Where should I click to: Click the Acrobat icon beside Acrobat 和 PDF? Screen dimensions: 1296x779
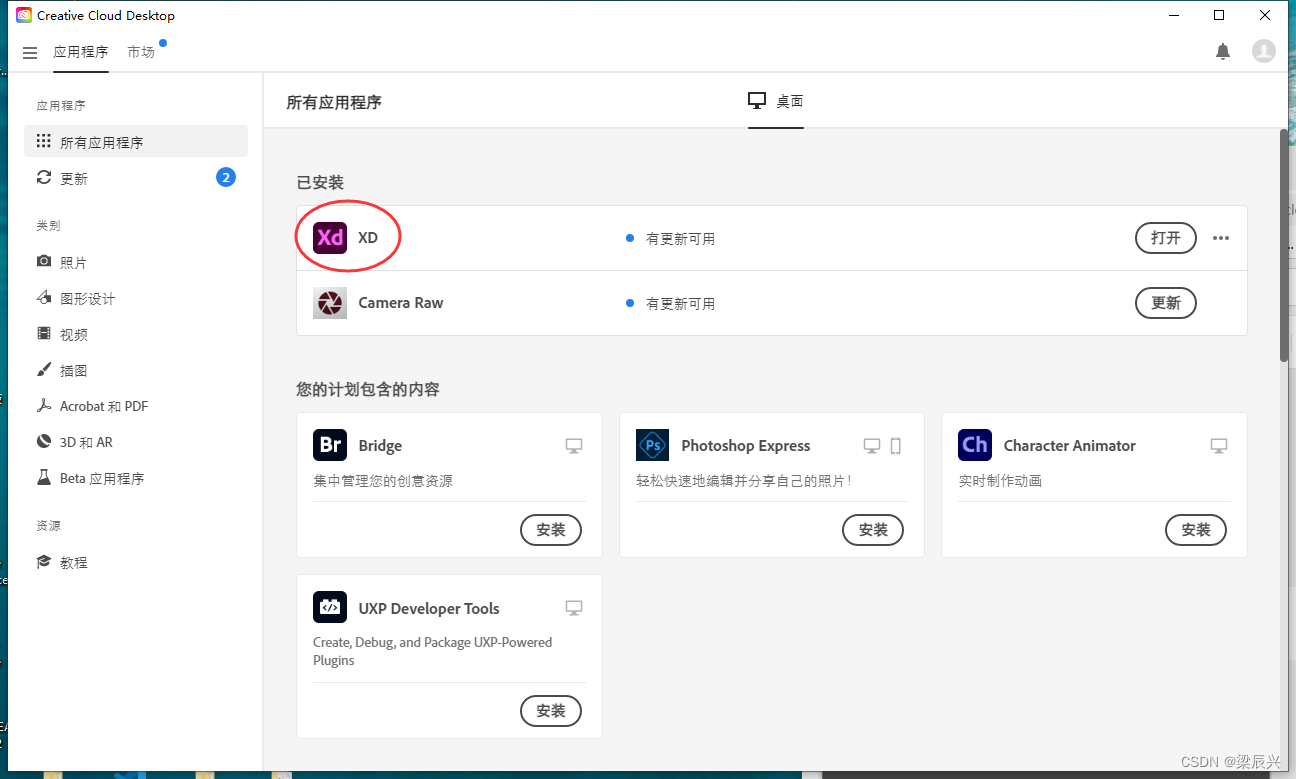(44, 405)
